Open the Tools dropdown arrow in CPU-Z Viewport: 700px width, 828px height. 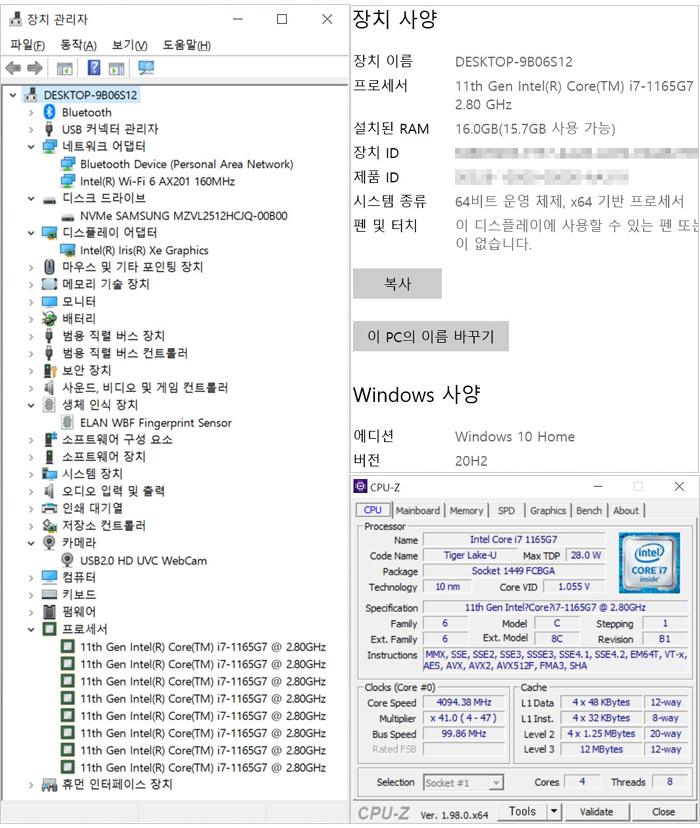click(554, 812)
